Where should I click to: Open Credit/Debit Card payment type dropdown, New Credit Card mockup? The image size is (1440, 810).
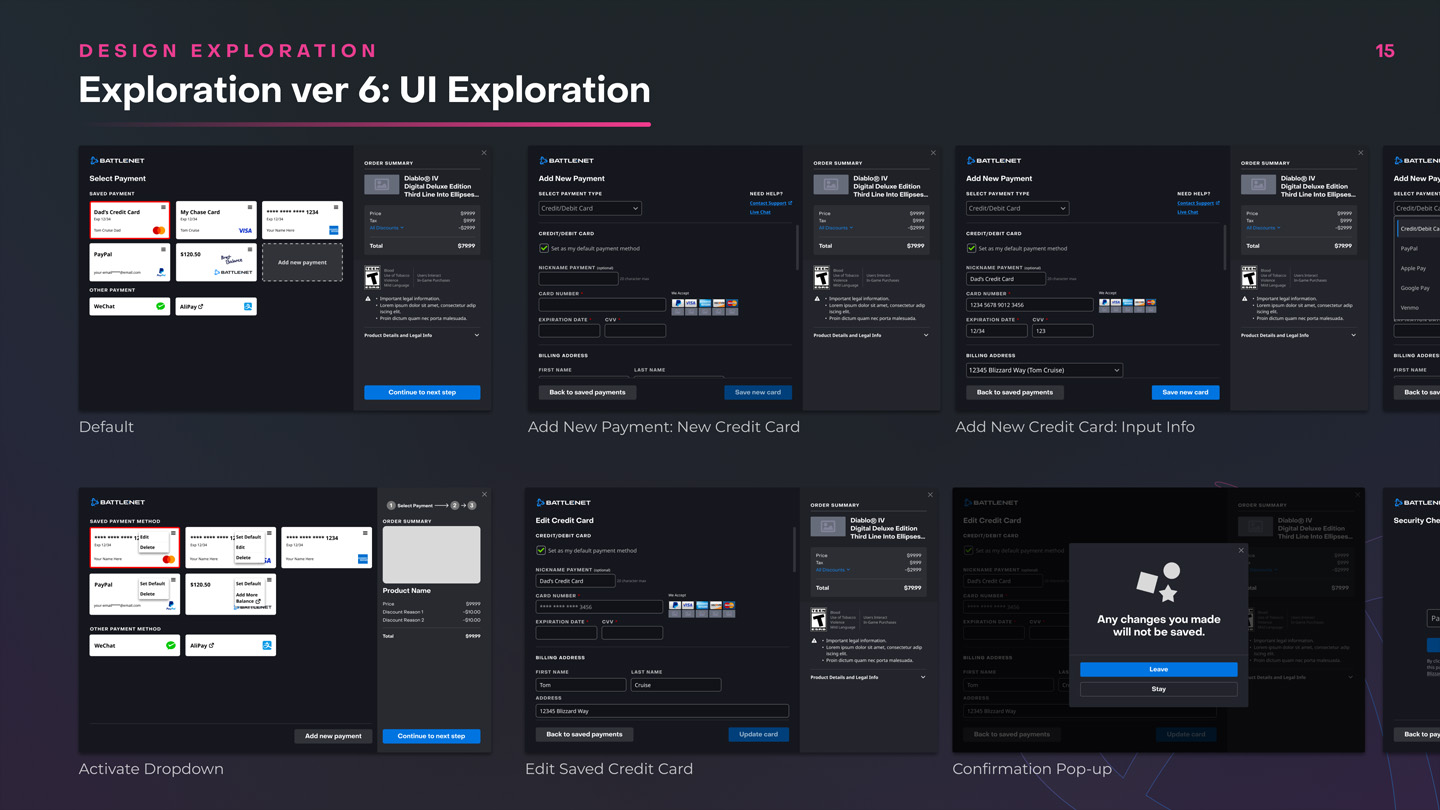(590, 208)
